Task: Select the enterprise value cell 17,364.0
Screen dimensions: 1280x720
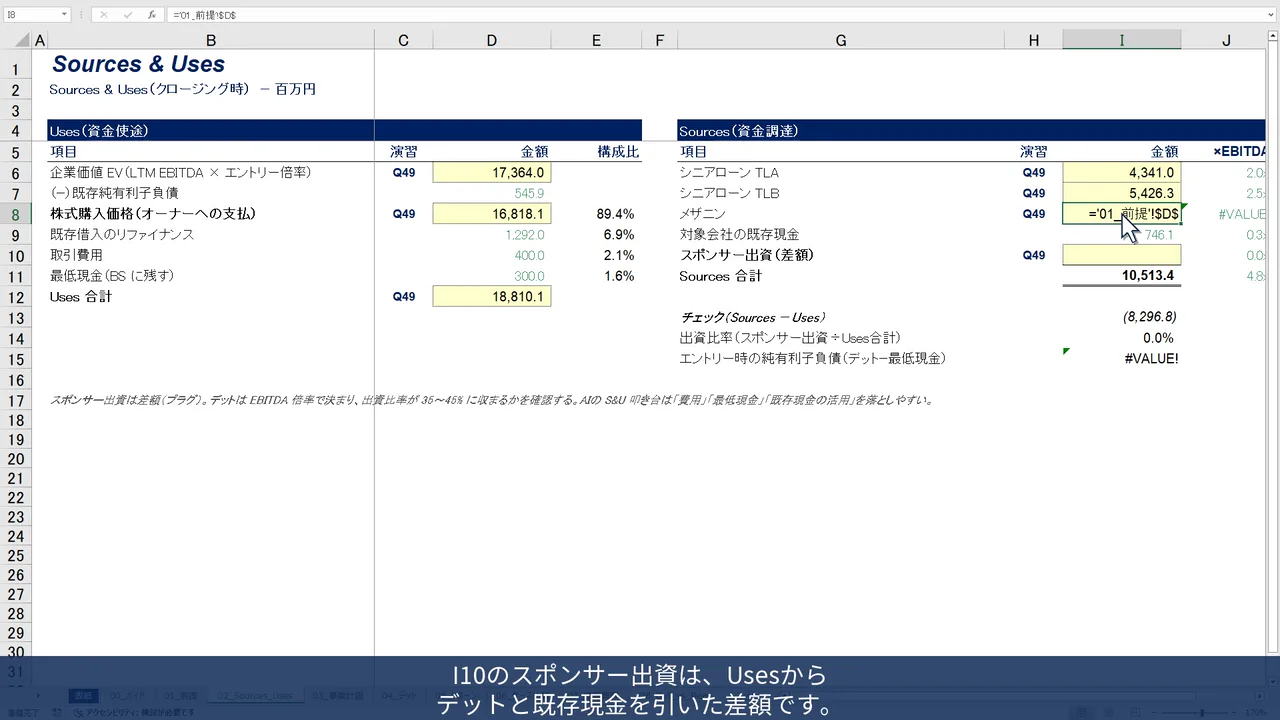Action: click(x=492, y=173)
